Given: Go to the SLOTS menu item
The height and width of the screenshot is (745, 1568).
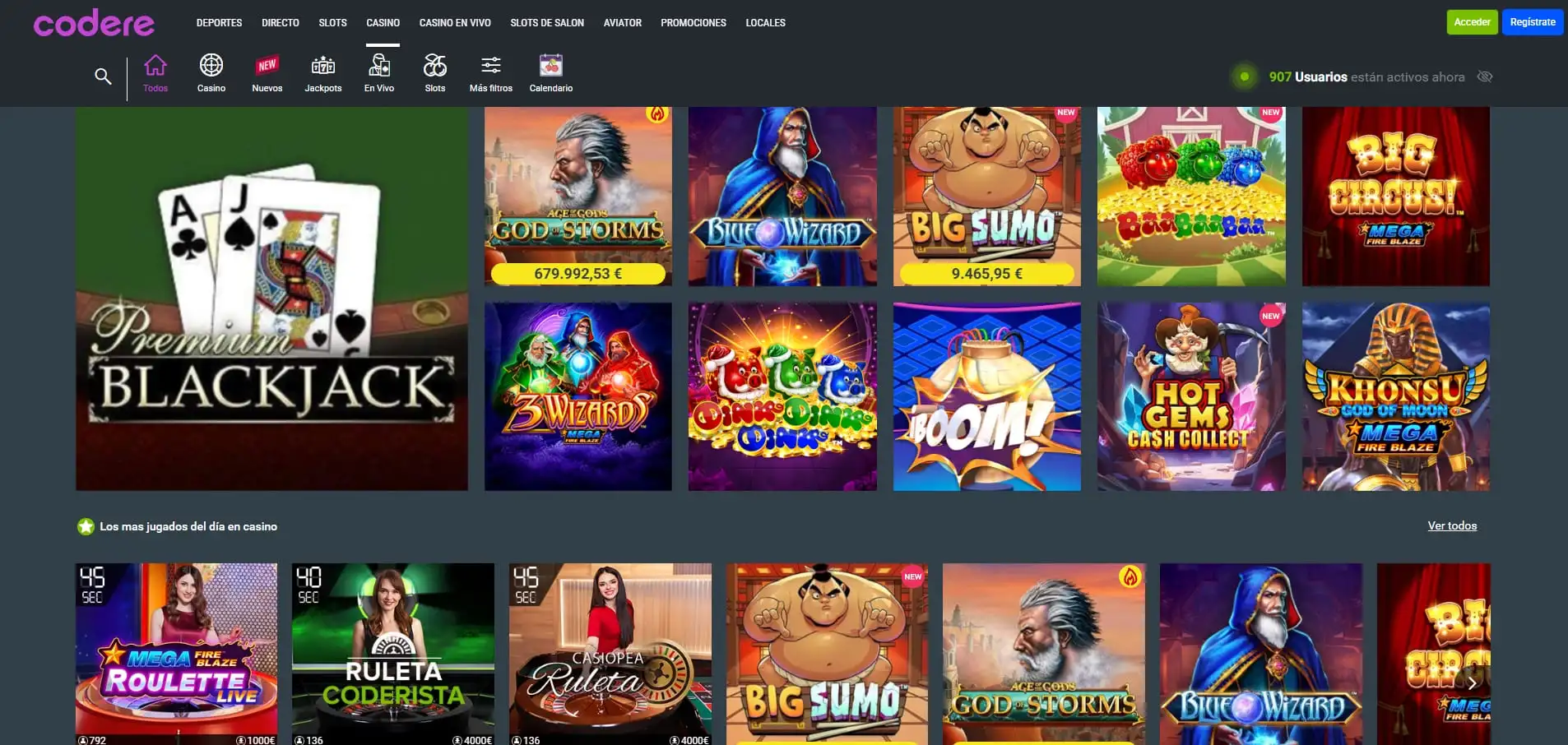Looking at the screenshot, I should click(x=332, y=23).
